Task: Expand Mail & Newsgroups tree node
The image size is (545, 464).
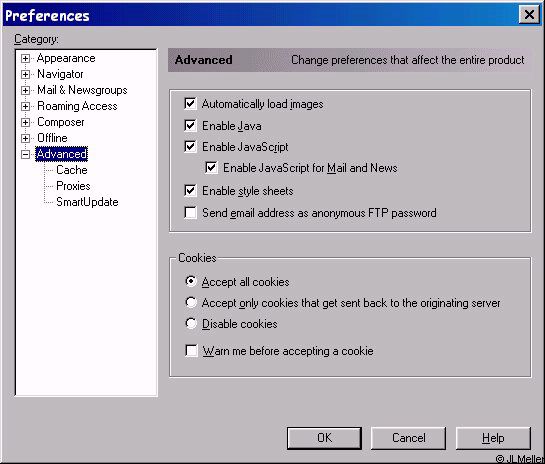Action: [25, 90]
